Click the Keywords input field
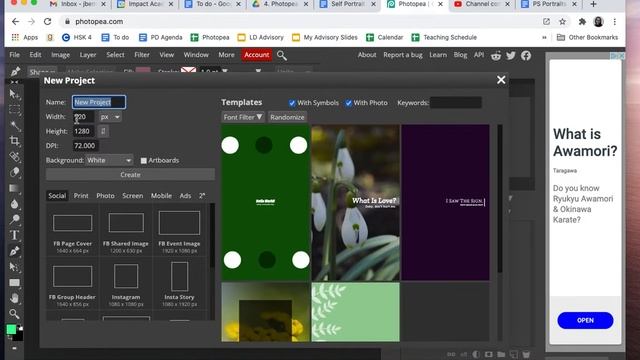640x360 pixels. [x=456, y=103]
